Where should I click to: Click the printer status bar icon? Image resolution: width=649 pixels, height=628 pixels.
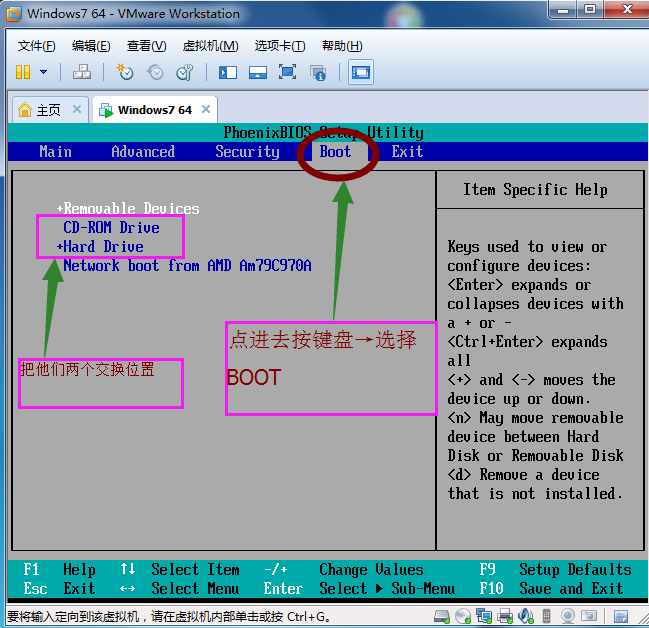[x=505, y=616]
